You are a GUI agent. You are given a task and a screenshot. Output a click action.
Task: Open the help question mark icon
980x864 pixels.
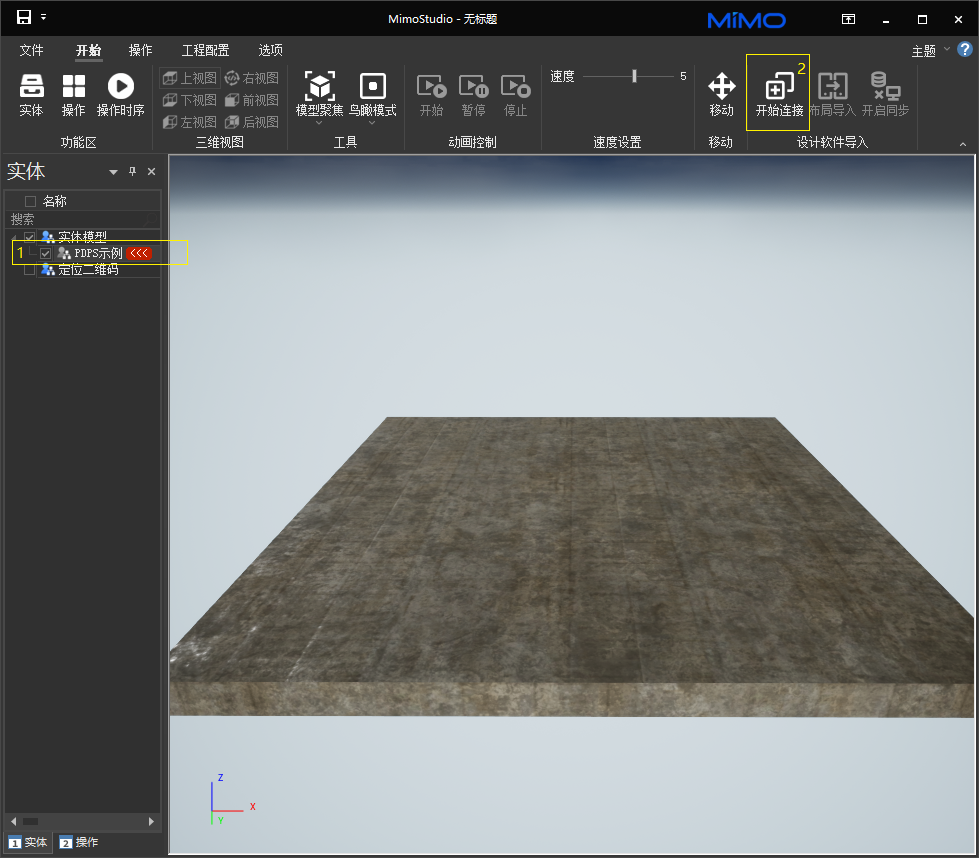click(x=965, y=49)
